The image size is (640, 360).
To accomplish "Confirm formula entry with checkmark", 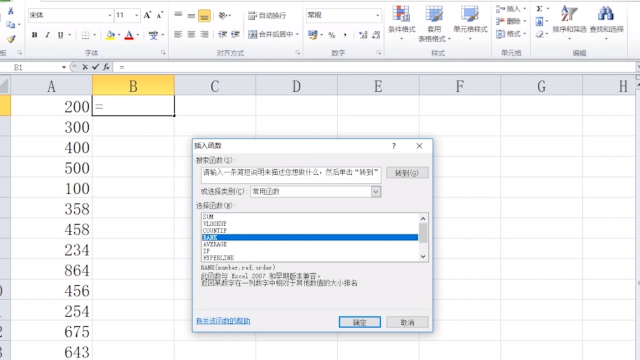I will [96, 67].
